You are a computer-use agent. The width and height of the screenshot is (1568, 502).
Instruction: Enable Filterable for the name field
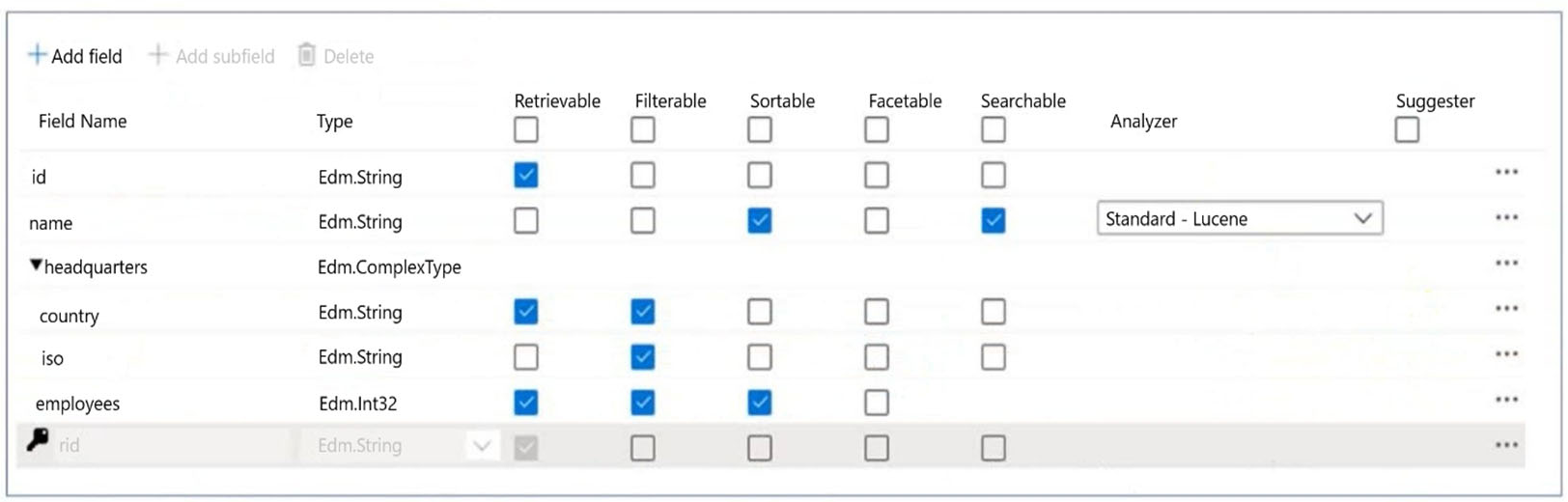click(643, 221)
